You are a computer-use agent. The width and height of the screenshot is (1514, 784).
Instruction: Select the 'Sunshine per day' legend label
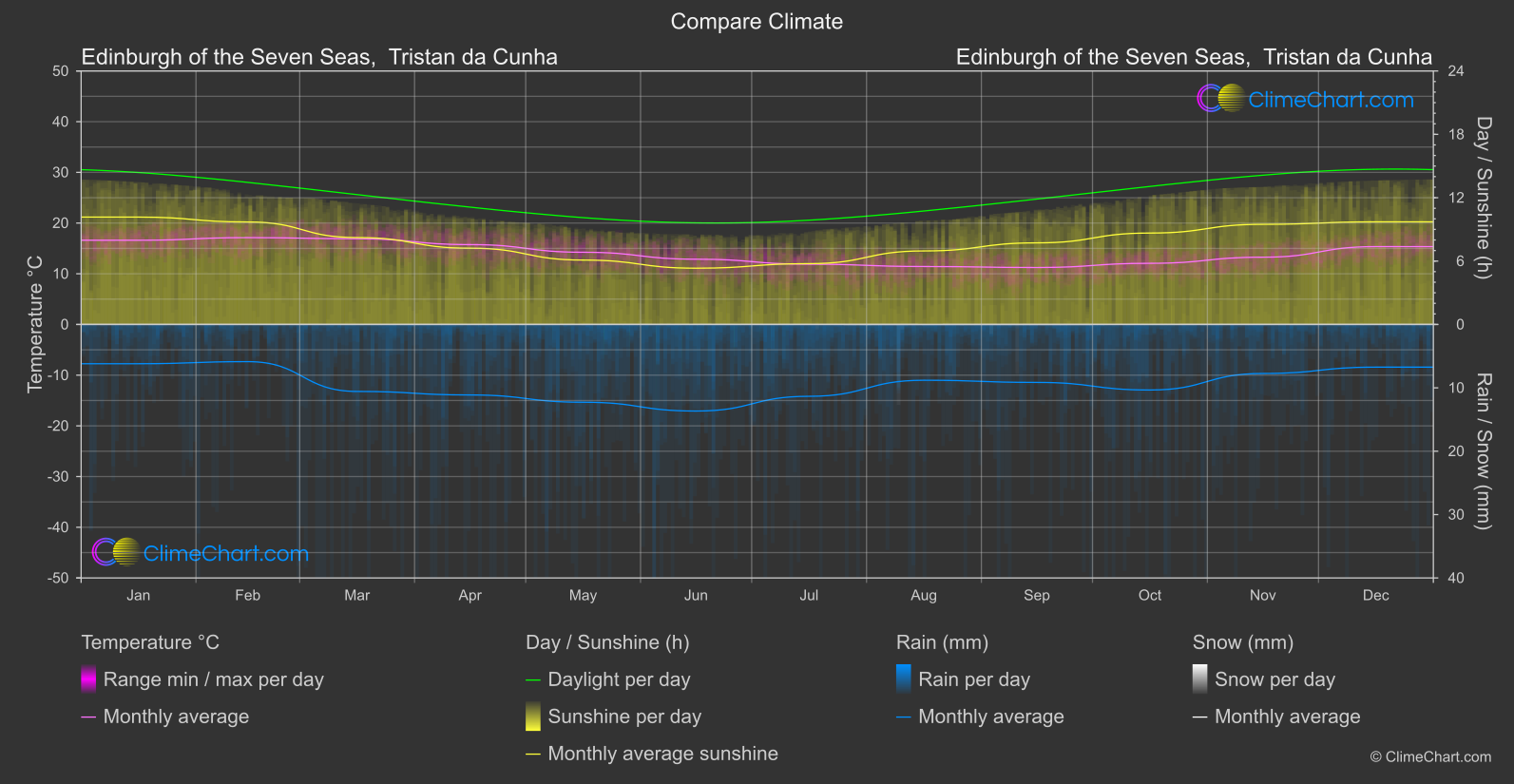click(624, 717)
